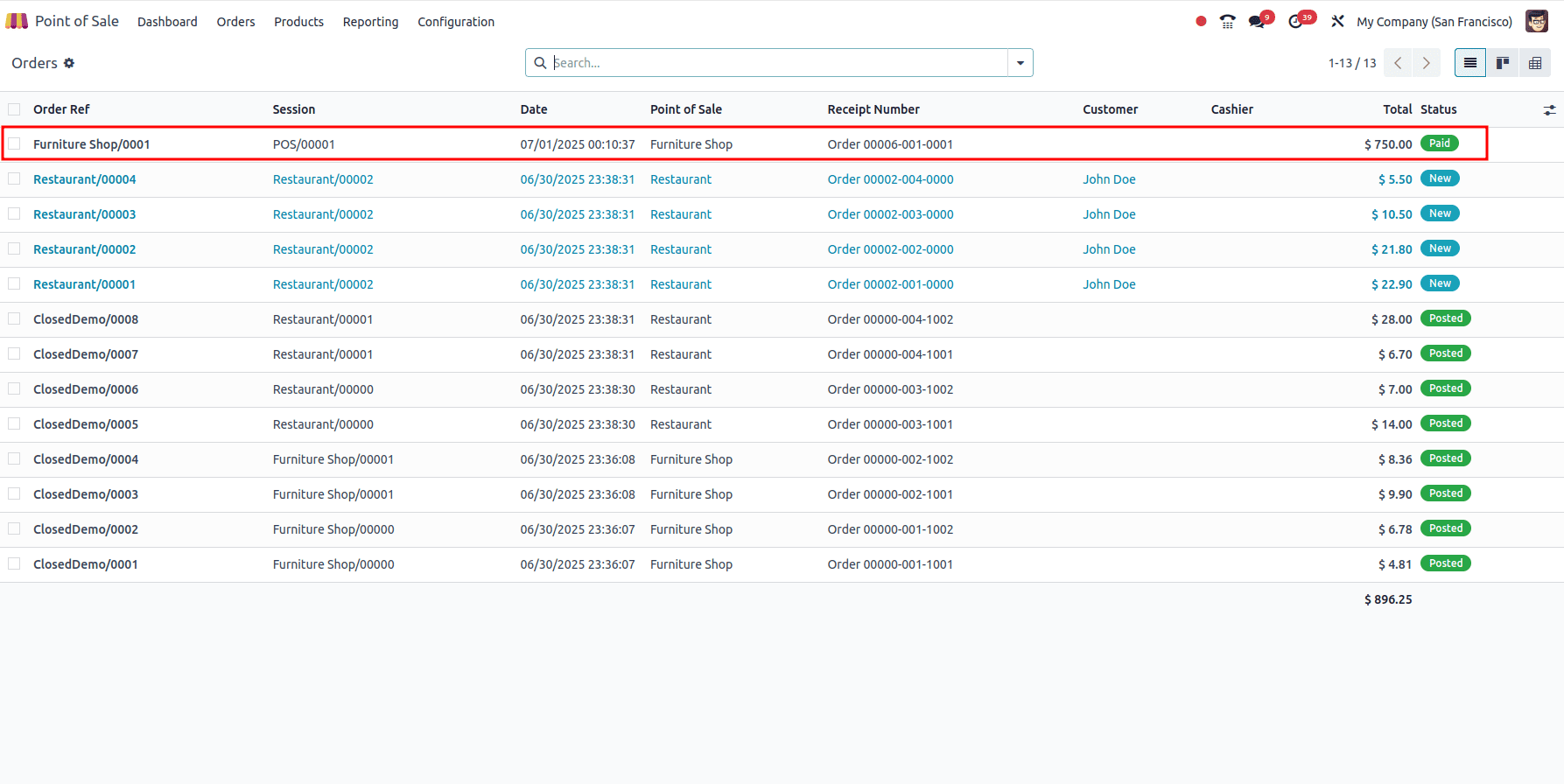Viewport: 1564px width, 784px height.
Task: Open order ClosedDemo/0004
Action: (86, 459)
